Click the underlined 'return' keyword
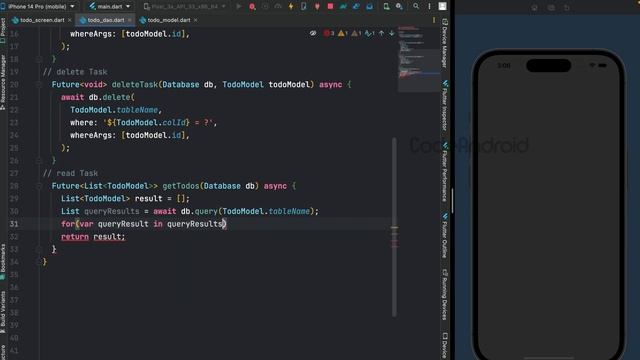 [75, 237]
